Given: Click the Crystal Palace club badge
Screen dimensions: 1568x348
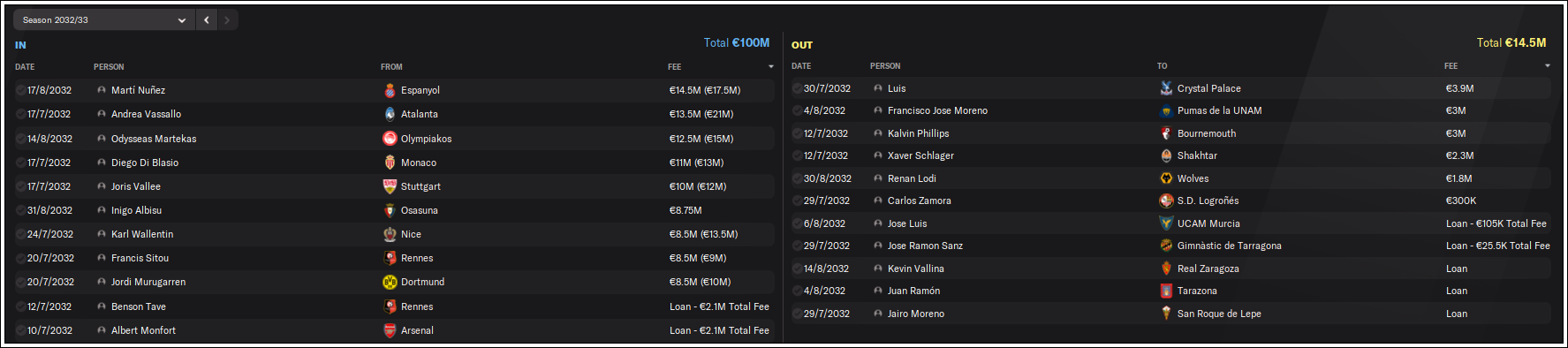Looking at the screenshot, I should pos(1166,88).
